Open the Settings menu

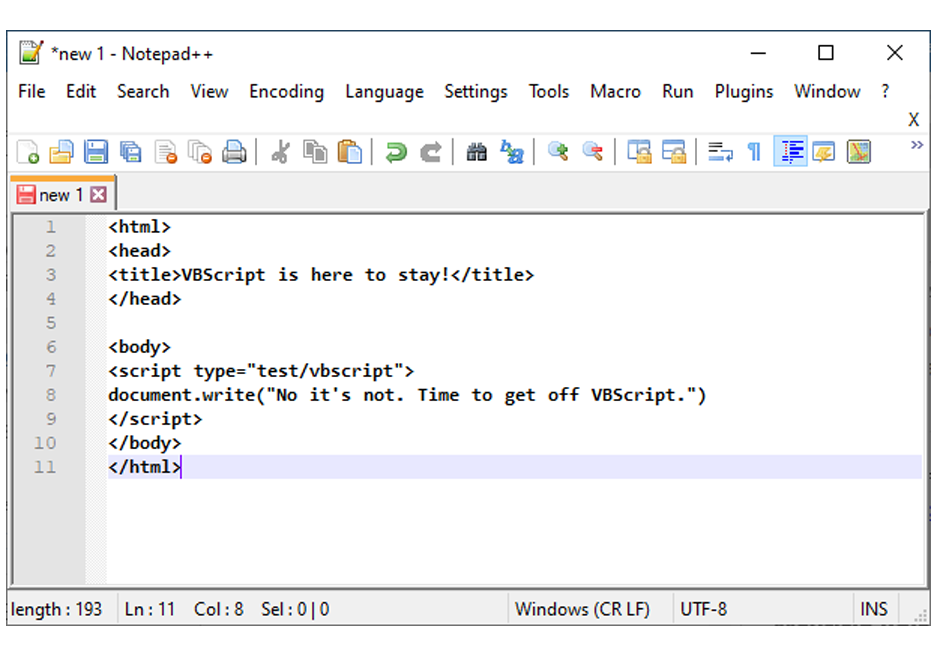point(476,92)
